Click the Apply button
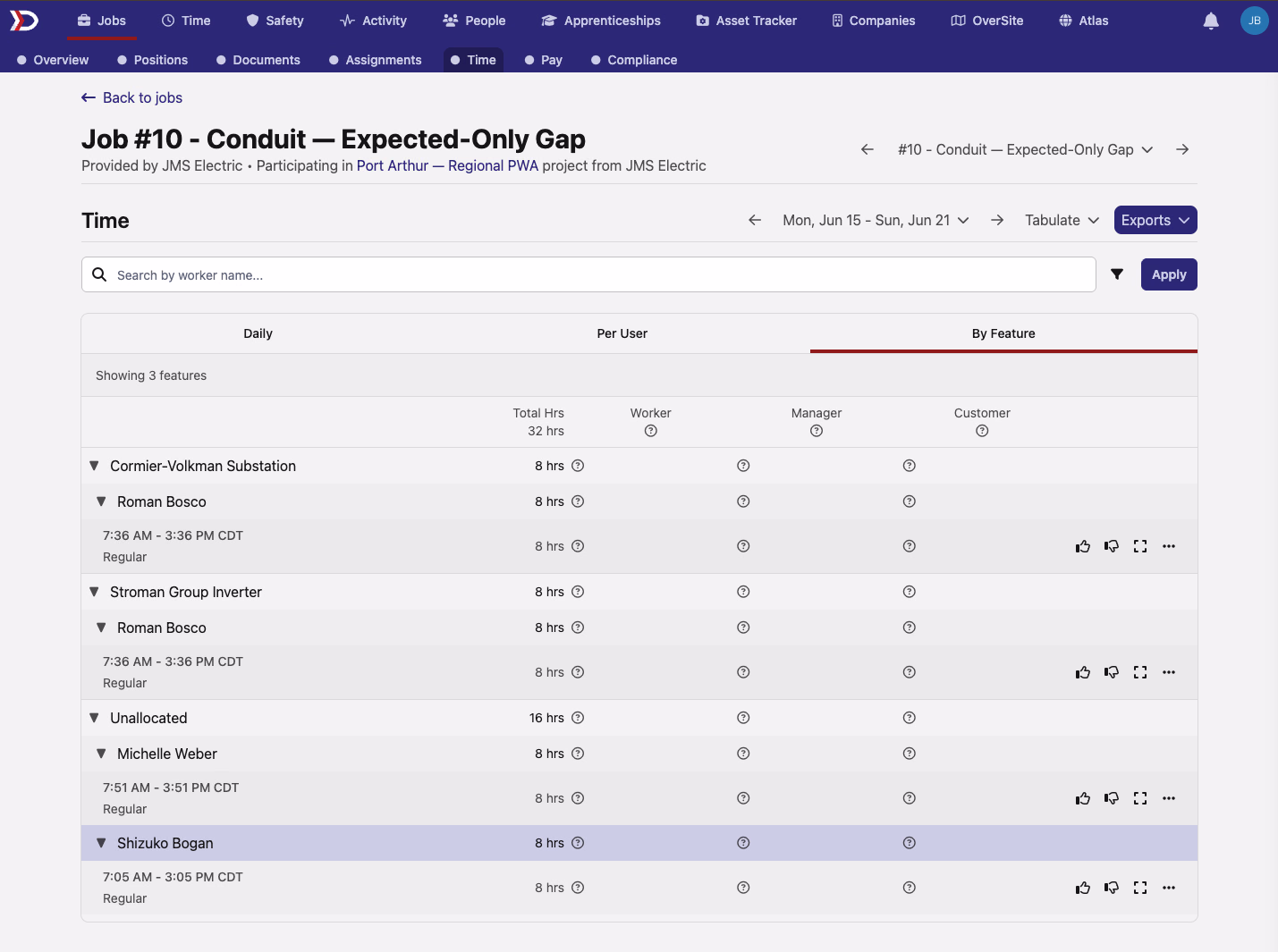Viewport: 1278px width, 952px height. pos(1169,274)
